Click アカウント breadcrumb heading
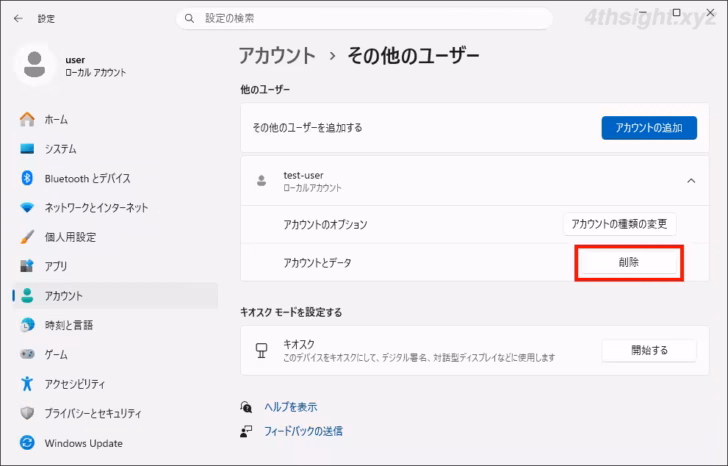The image size is (728, 466). click(x=277, y=56)
